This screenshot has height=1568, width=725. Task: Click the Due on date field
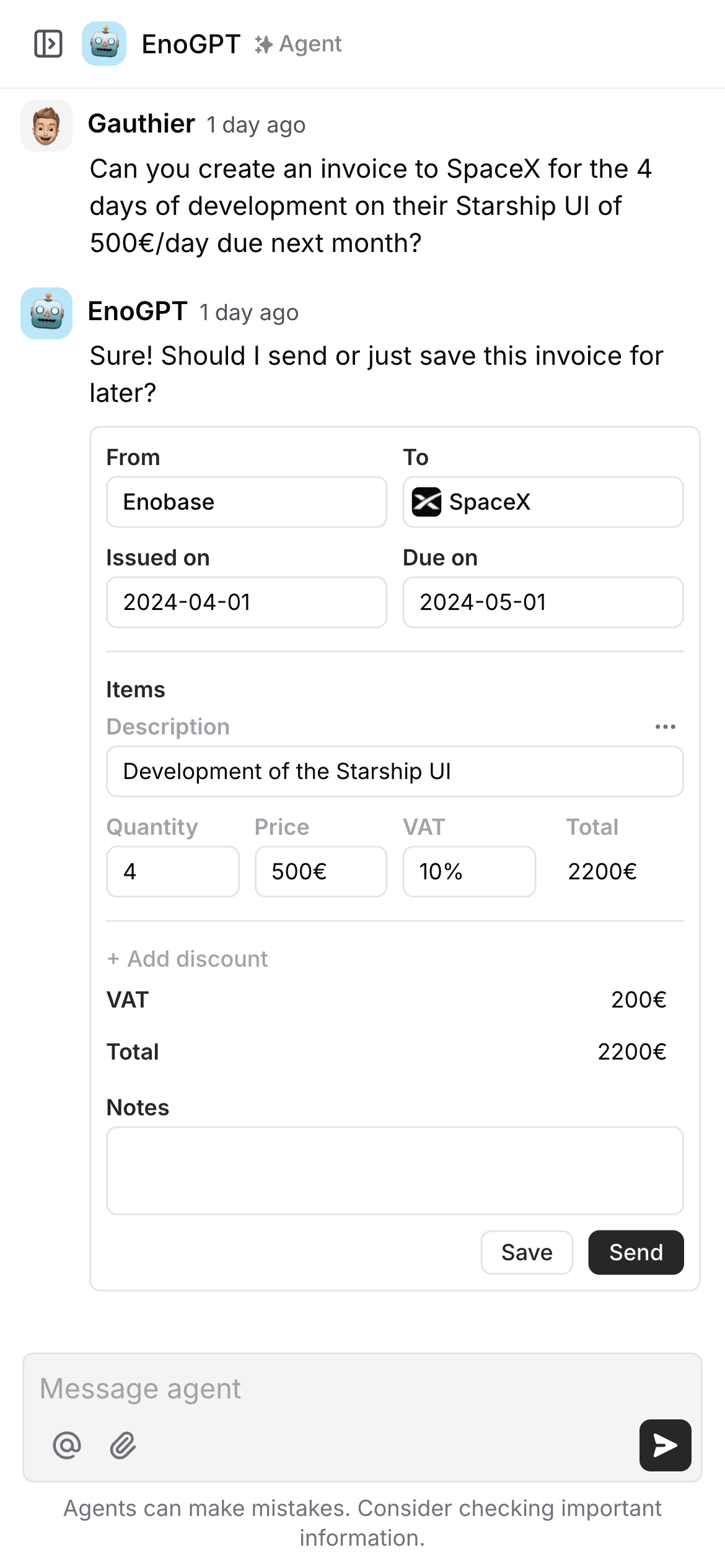click(543, 603)
